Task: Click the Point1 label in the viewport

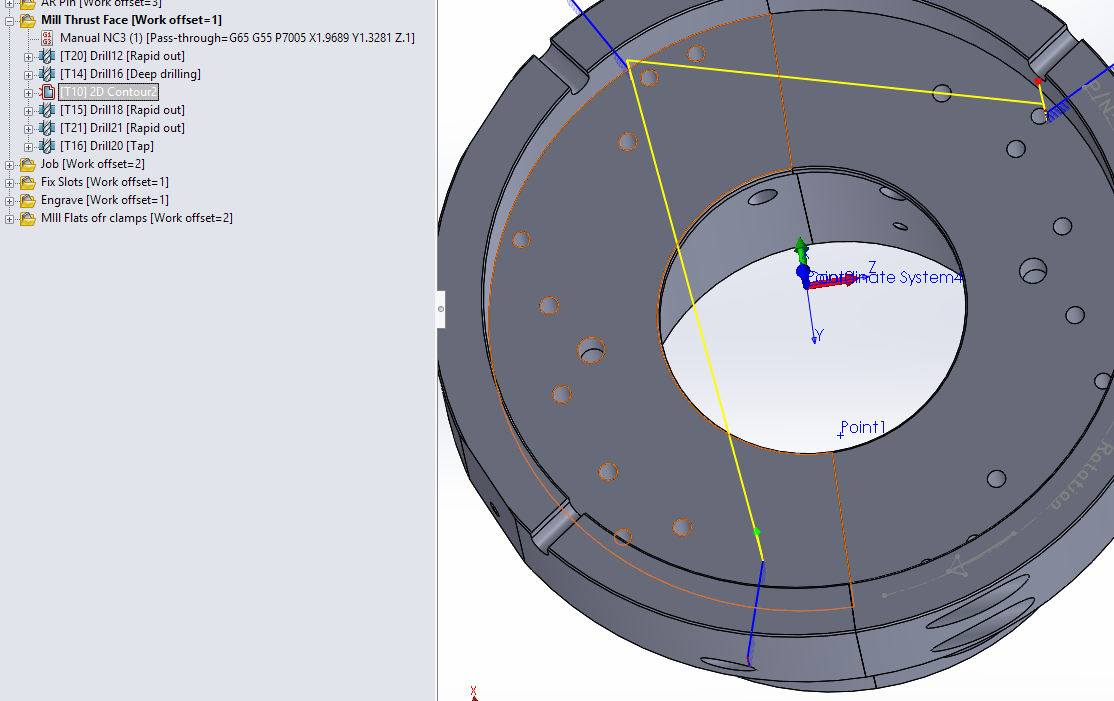Action: (x=862, y=427)
